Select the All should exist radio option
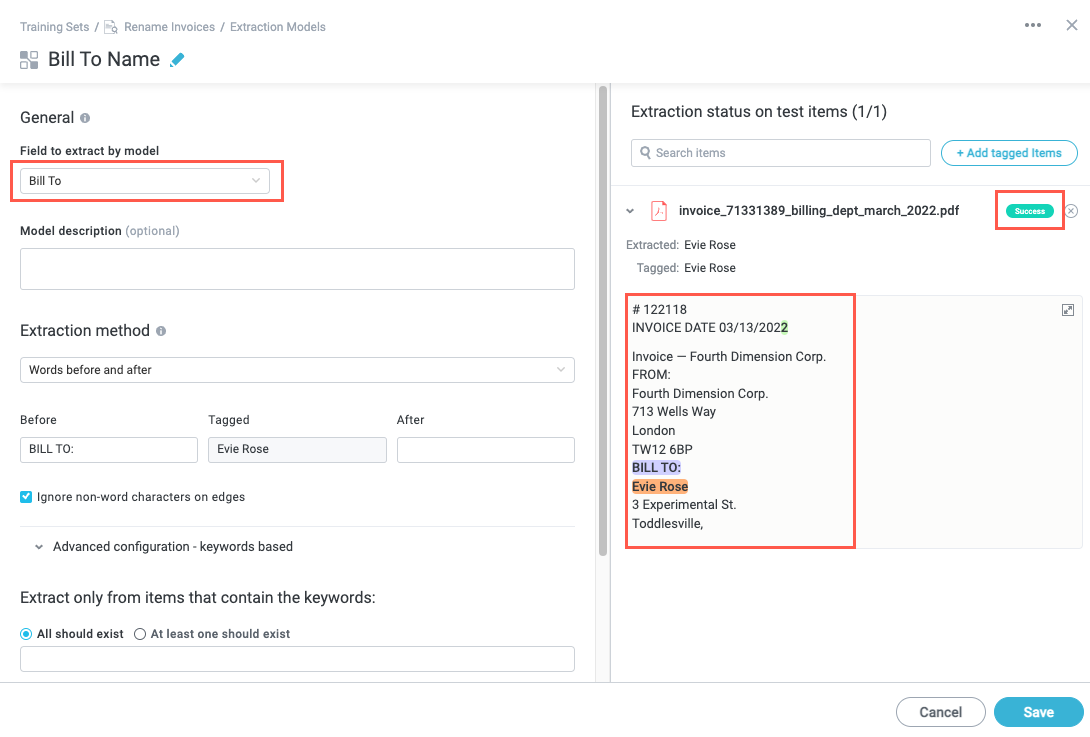This screenshot has height=737, width=1090. [x=27, y=634]
